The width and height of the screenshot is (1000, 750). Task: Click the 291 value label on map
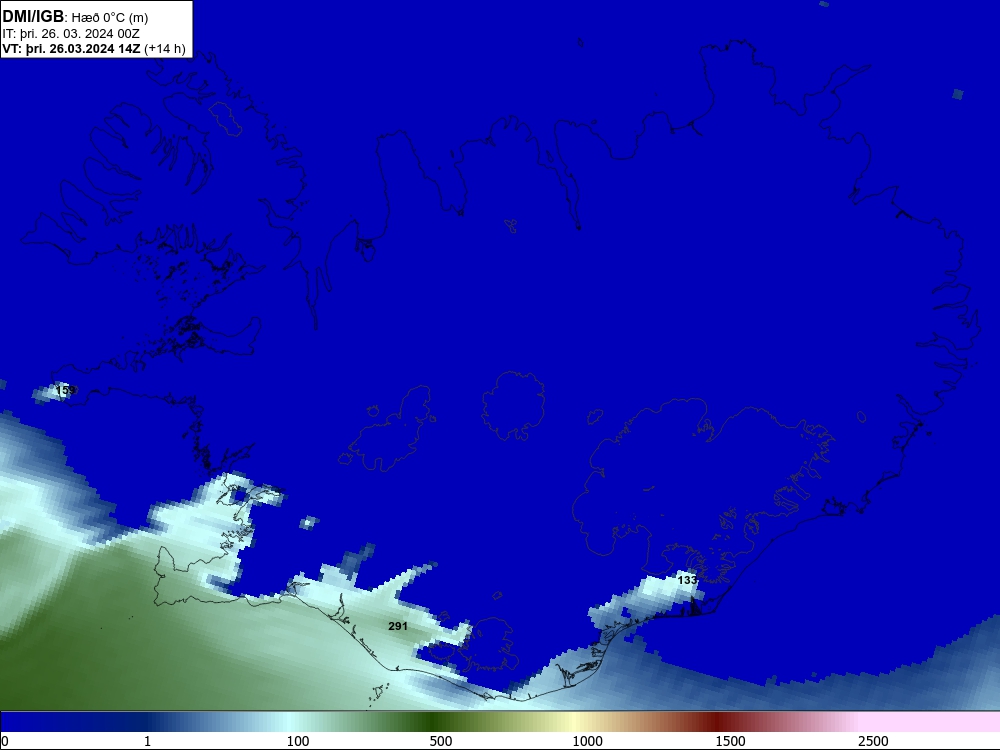[x=398, y=626]
